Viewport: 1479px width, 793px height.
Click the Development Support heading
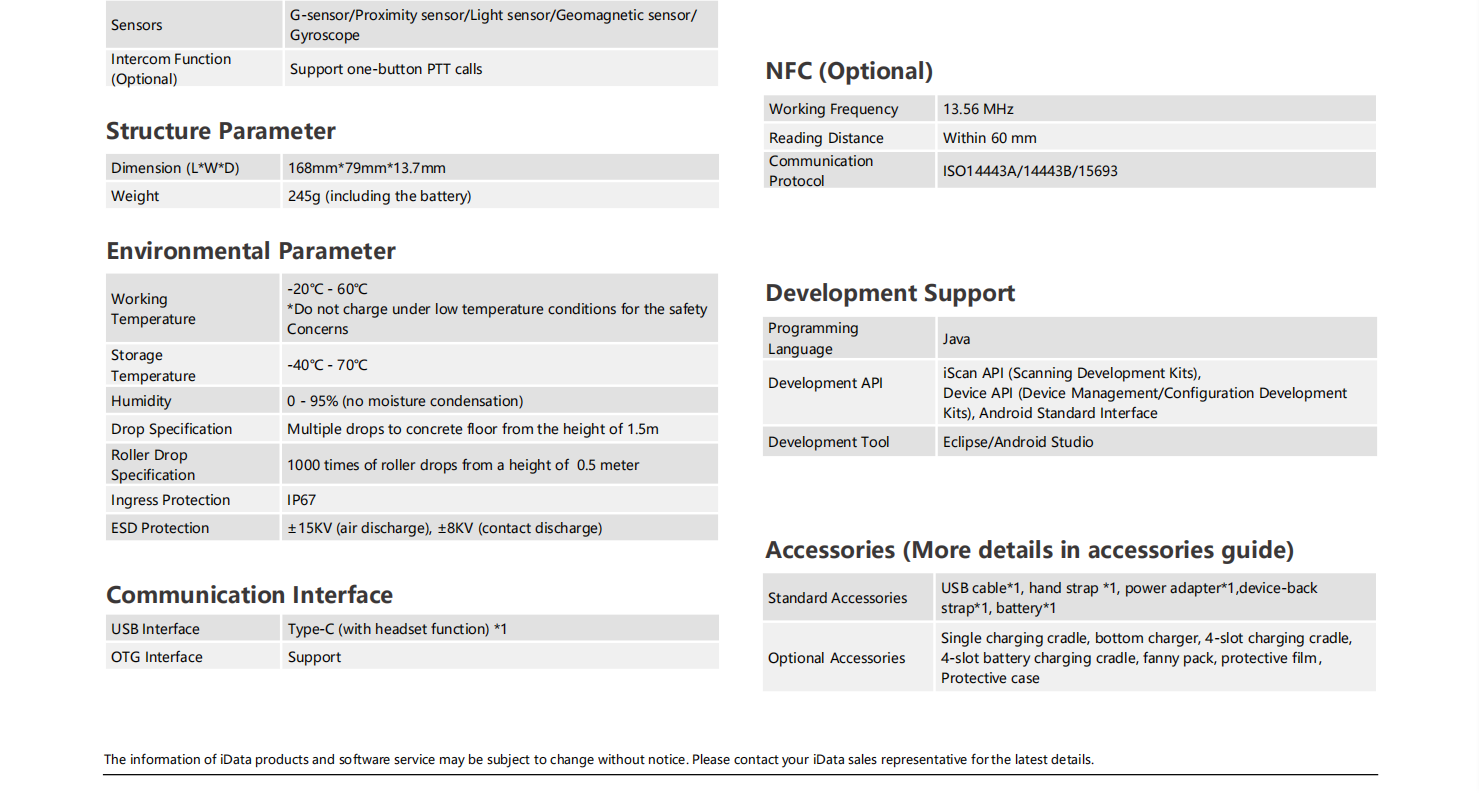point(890,293)
